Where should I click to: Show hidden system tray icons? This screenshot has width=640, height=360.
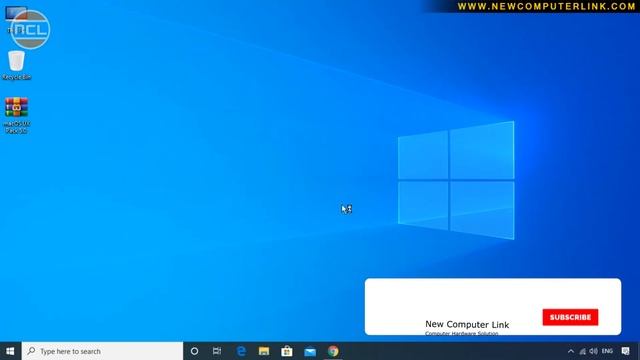[x=571, y=351]
